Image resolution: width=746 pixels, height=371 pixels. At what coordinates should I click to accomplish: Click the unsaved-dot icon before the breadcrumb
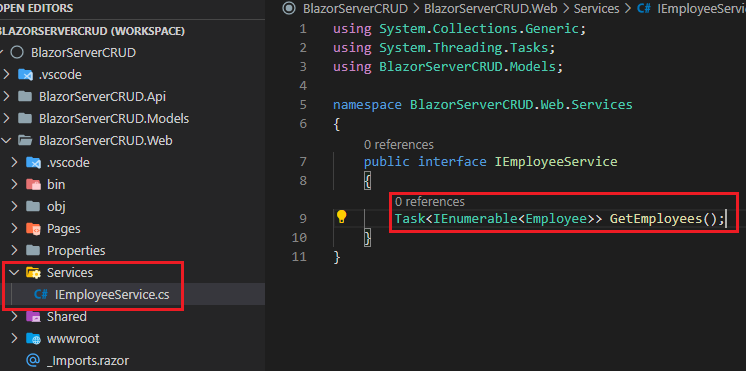coord(288,9)
